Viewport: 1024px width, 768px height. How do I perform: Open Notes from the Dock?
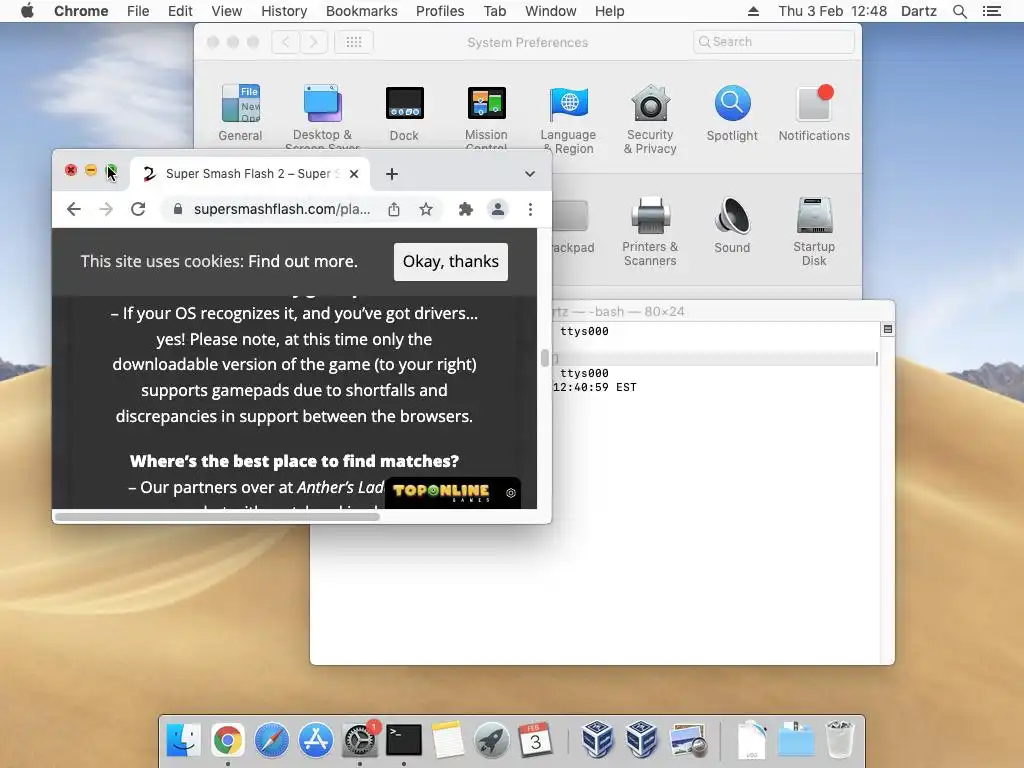(x=447, y=740)
